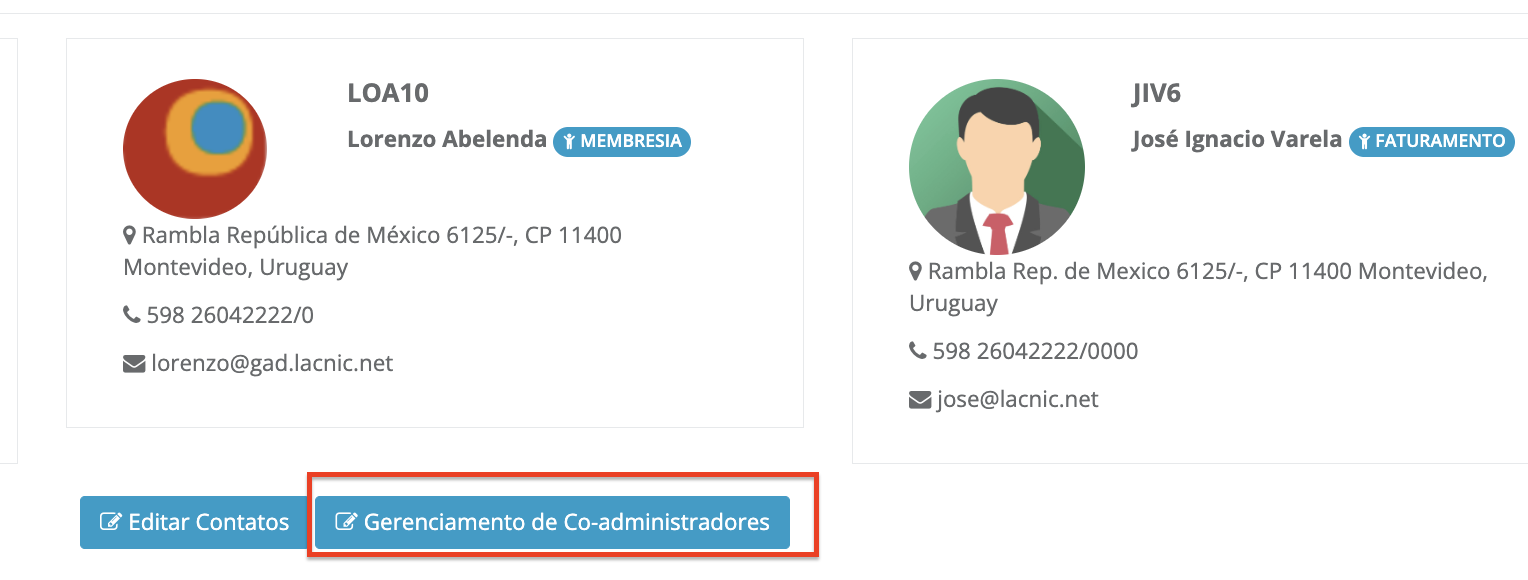Click the phone icon in Lorenzo's card
Image resolution: width=1528 pixels, height=580 pixels.
coord(132,316)
